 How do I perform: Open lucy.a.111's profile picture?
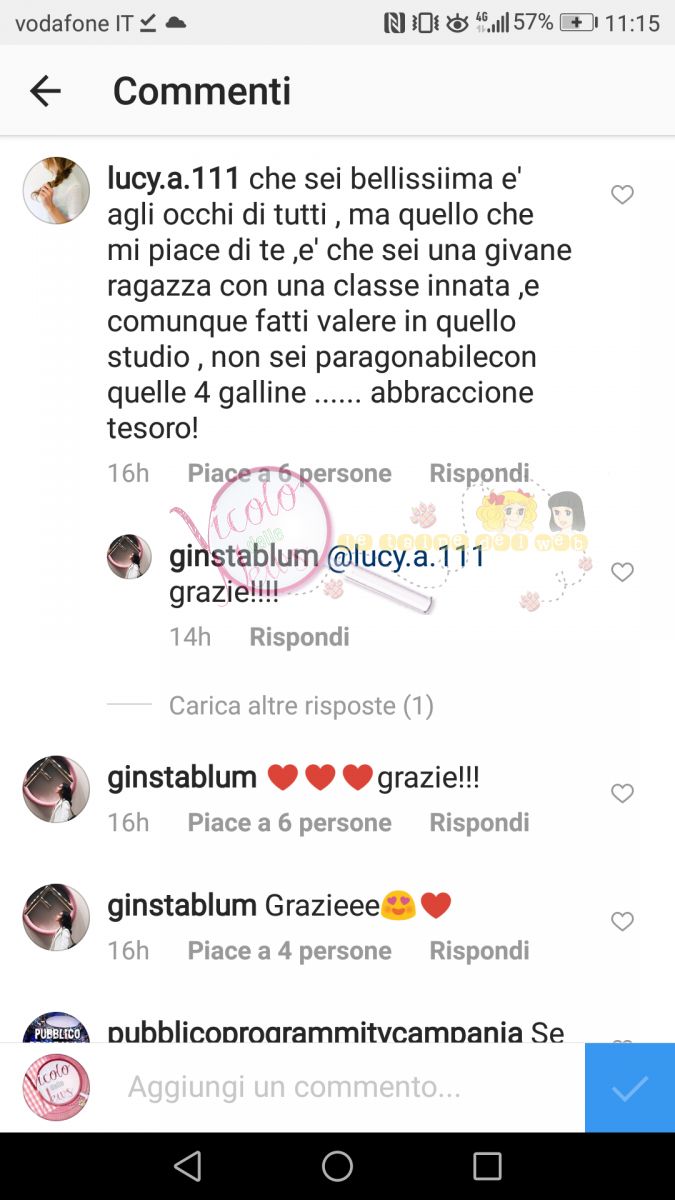56,190
